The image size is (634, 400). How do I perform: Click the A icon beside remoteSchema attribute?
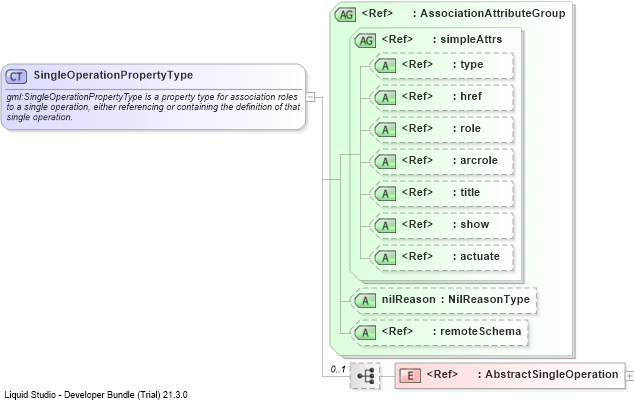coord(365,332)
